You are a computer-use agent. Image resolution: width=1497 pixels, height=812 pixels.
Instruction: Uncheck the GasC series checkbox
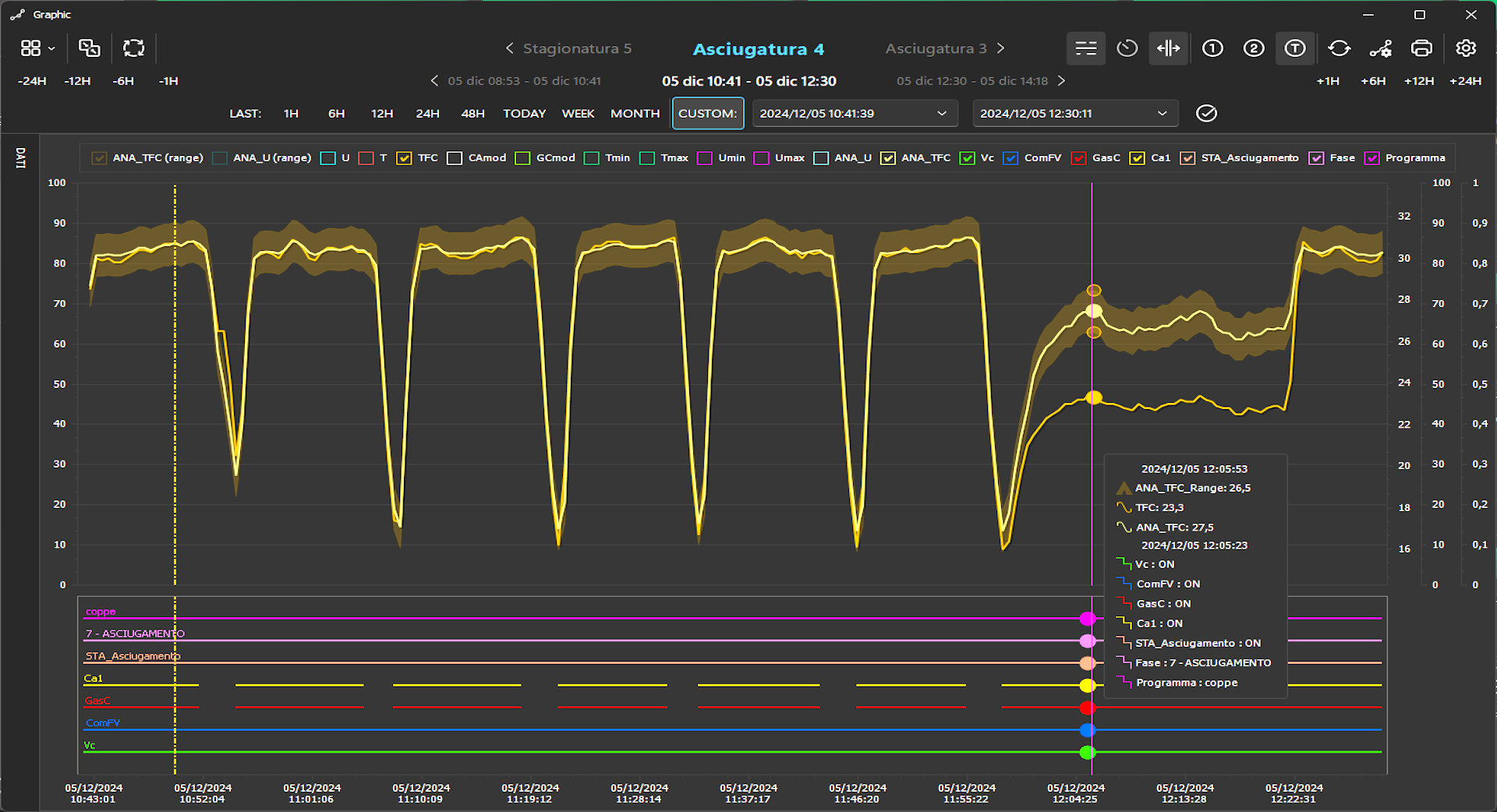1078,158
